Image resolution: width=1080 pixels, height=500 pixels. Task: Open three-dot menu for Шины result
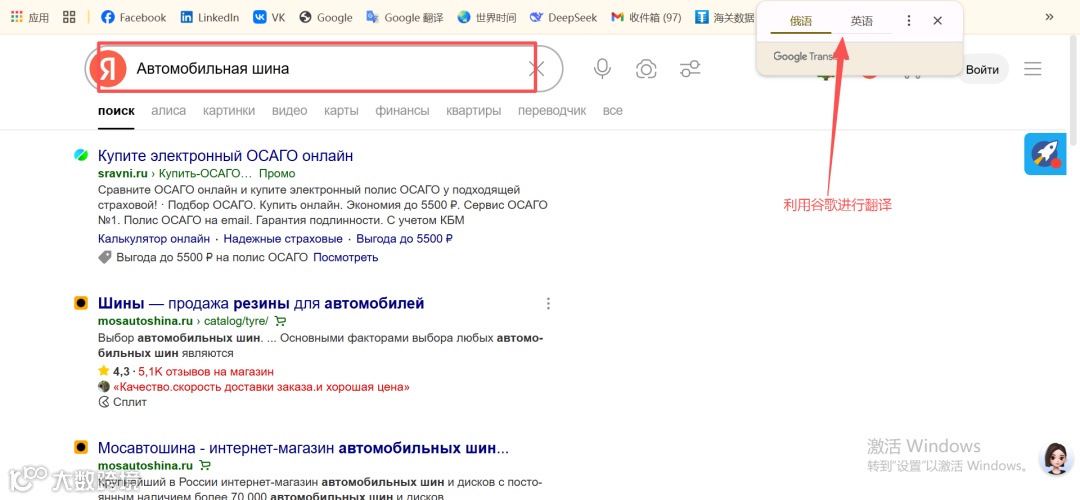548,304
